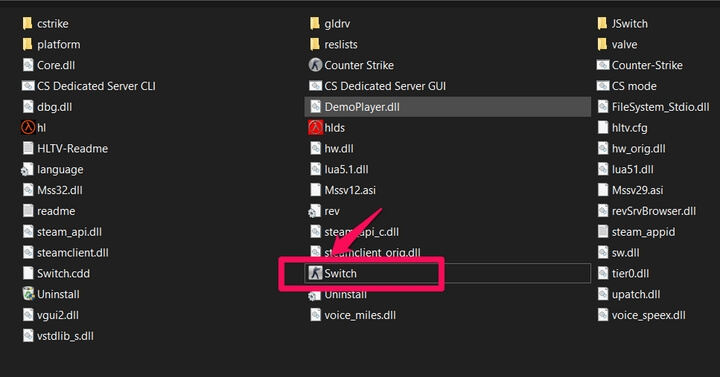This screenshot has height=377, width=720.
Task: Click the vgui2.dll file
Action: [x=50, y=315]
